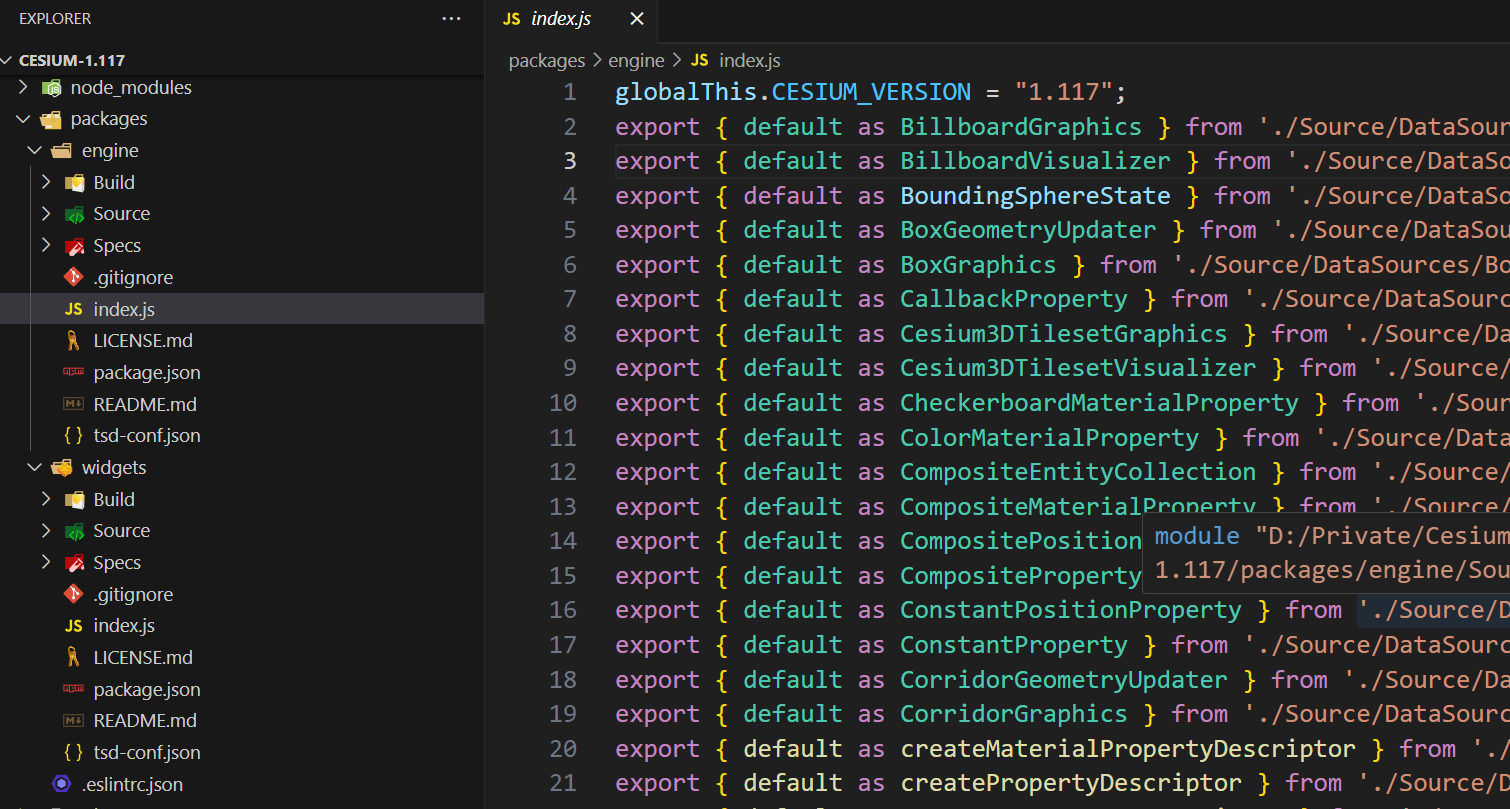Click the engine folder icon
Image resolution: width=1510 pixels, height=809 pixels.
pyautogui.click(x=62, y=151)
